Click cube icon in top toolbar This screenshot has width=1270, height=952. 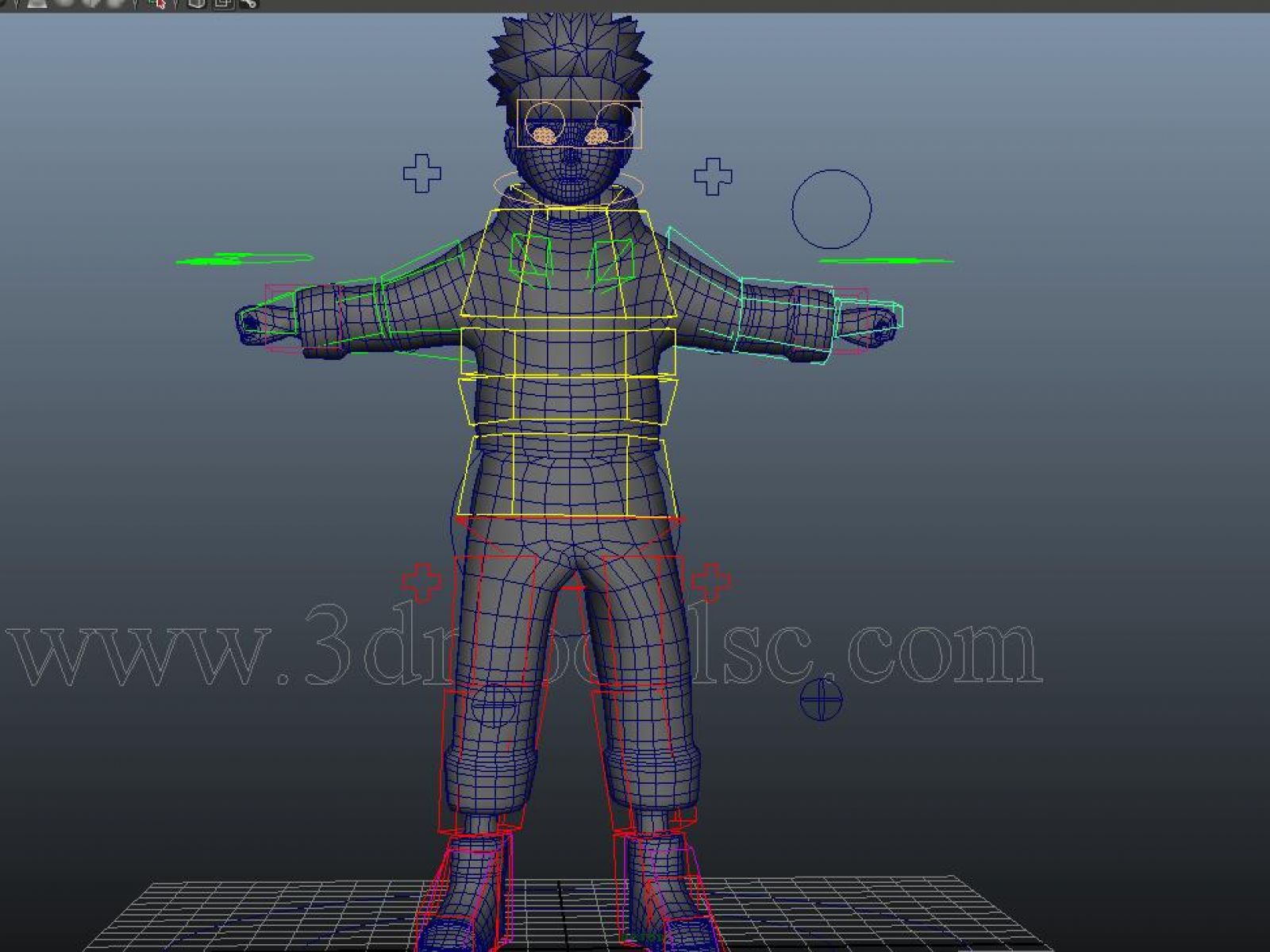196,4
